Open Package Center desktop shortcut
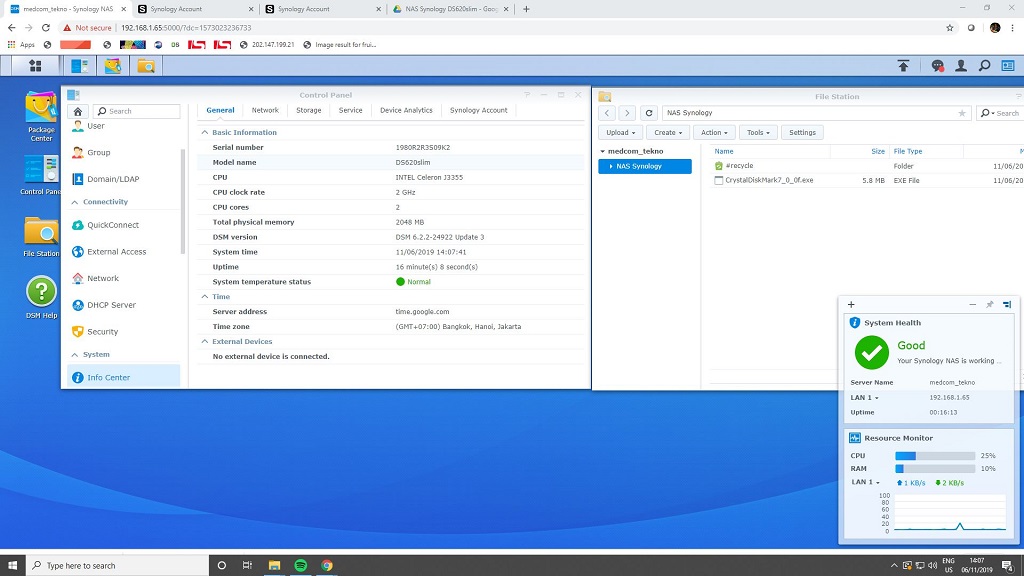Image resolution: width=1024 pixels, height=576 pixels. pyautogui.click(x=41, y=117)
